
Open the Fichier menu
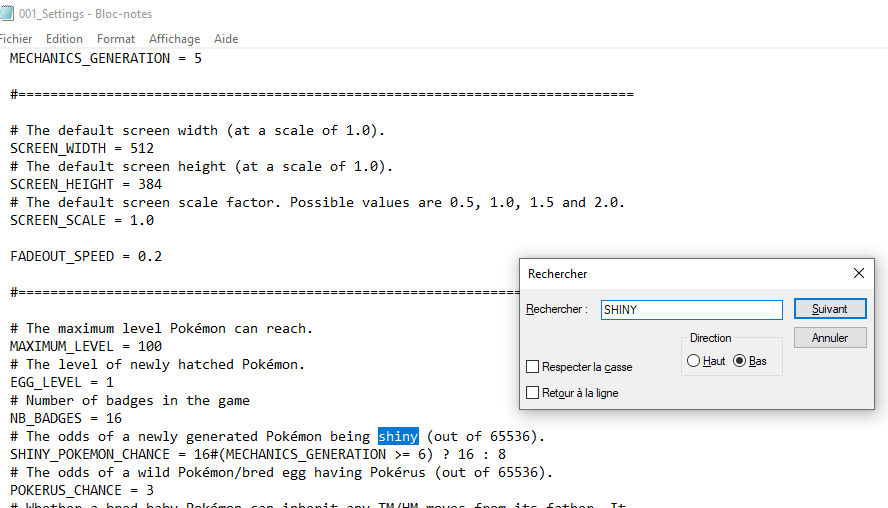[x=14, y=39]
